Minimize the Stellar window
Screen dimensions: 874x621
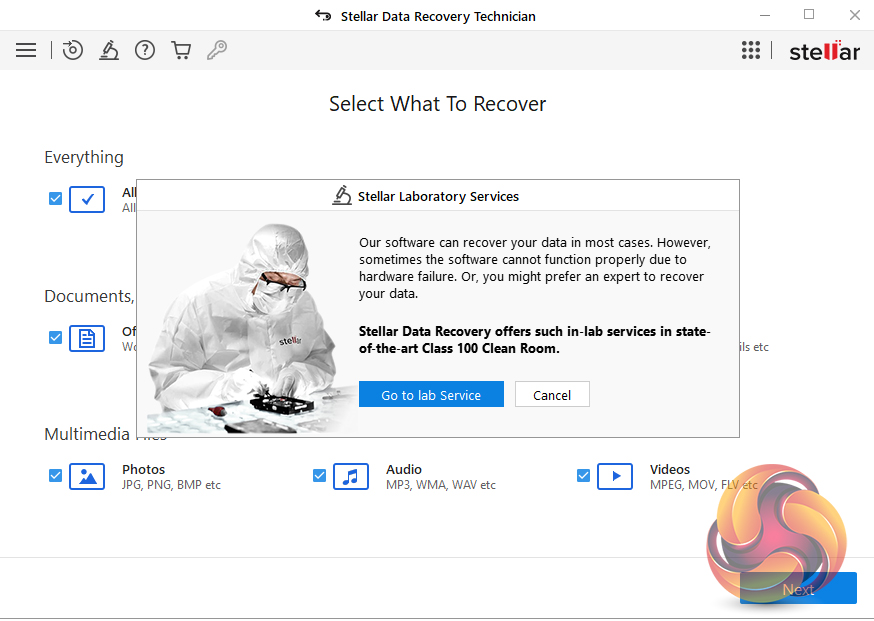pos(765,16)
